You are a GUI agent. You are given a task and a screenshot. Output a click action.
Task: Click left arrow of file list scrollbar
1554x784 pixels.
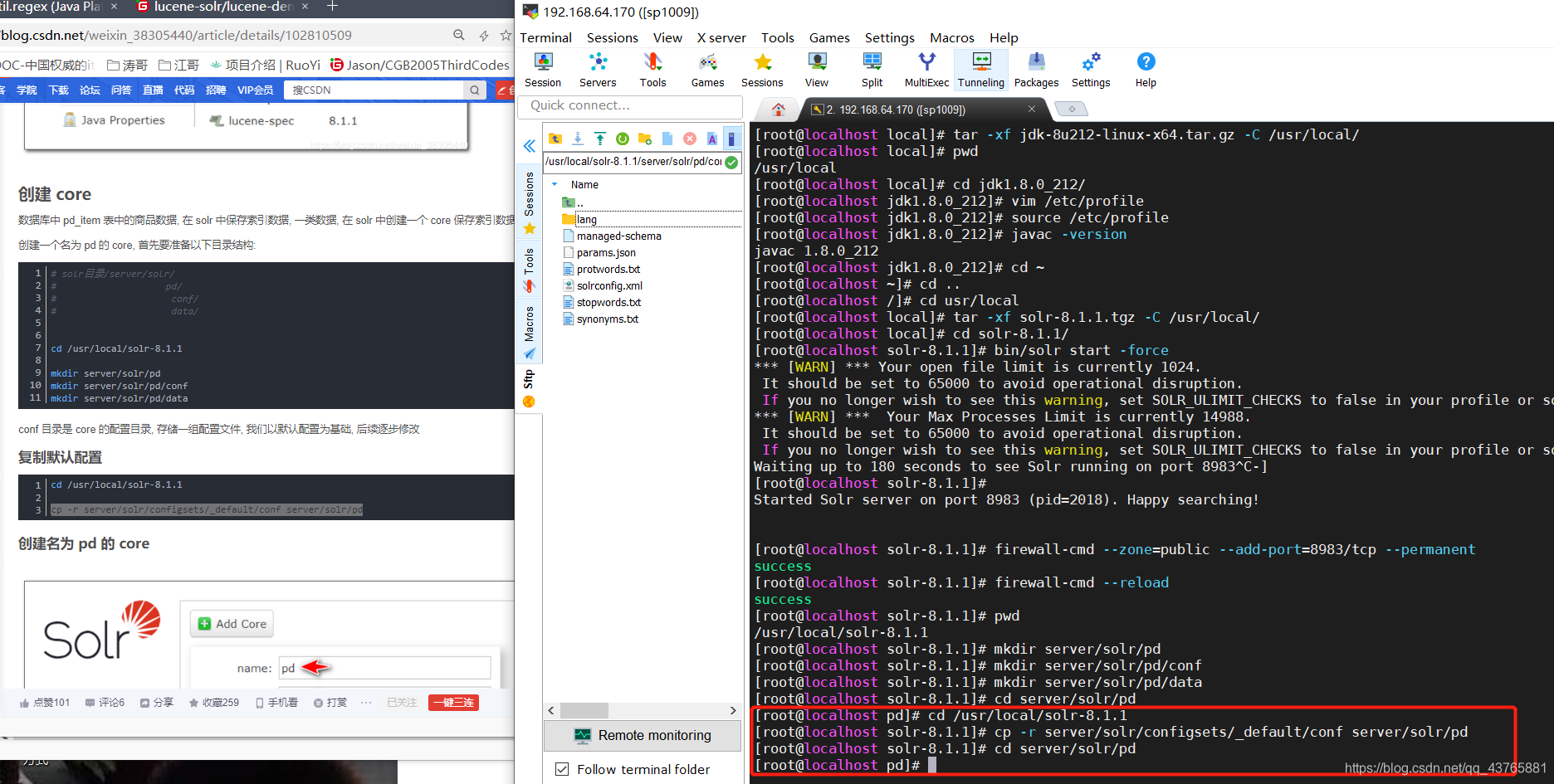[551, 711]
